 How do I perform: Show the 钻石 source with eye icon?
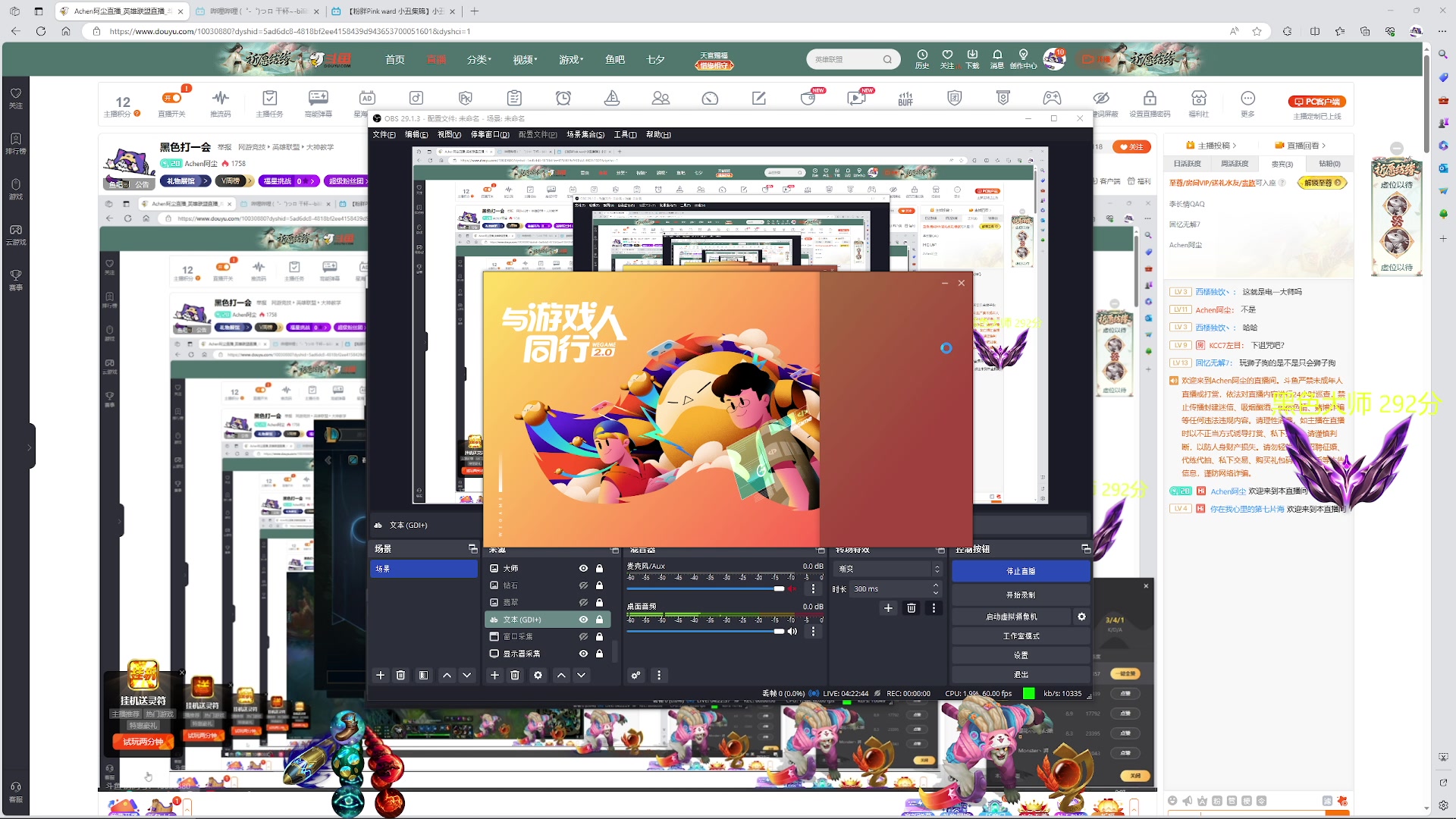[x=583, y=585]
